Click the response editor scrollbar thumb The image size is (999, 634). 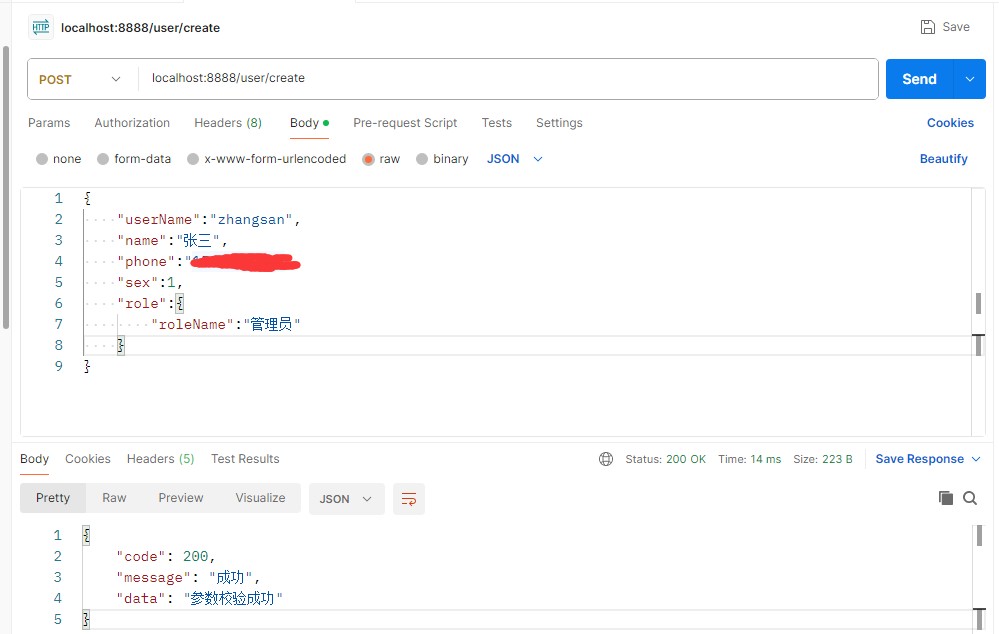(x=979, y=535)
